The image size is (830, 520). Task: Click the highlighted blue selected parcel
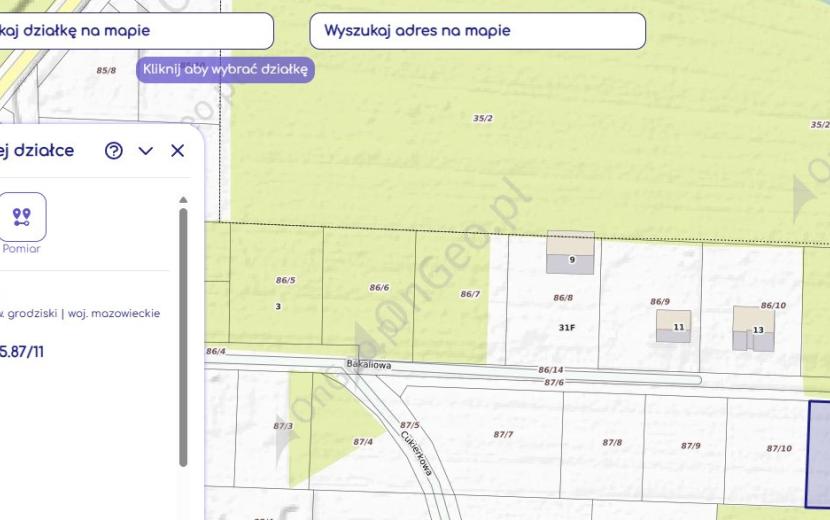tap(818, 455)
